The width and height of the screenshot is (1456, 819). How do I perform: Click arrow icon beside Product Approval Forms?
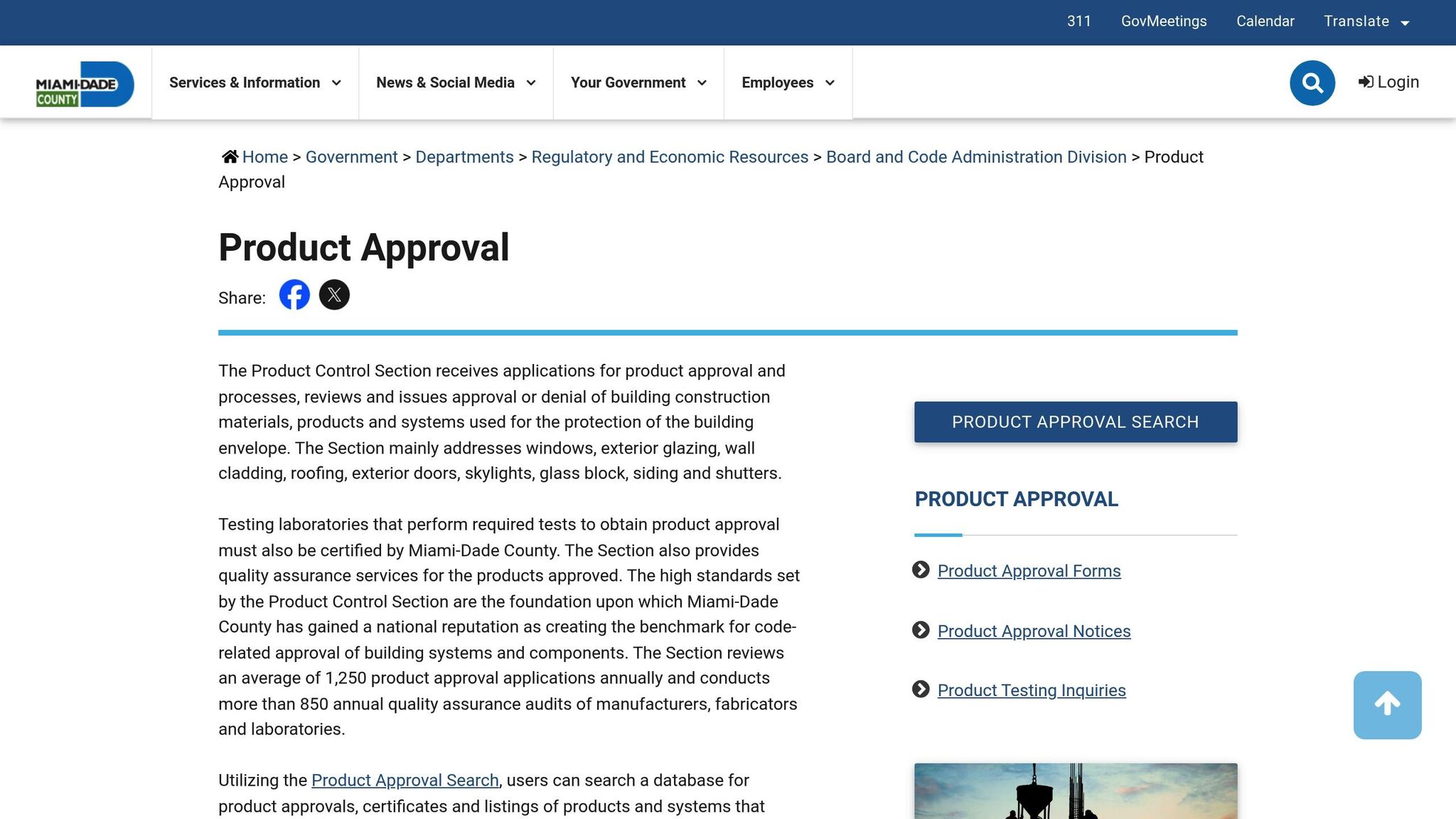921,570
